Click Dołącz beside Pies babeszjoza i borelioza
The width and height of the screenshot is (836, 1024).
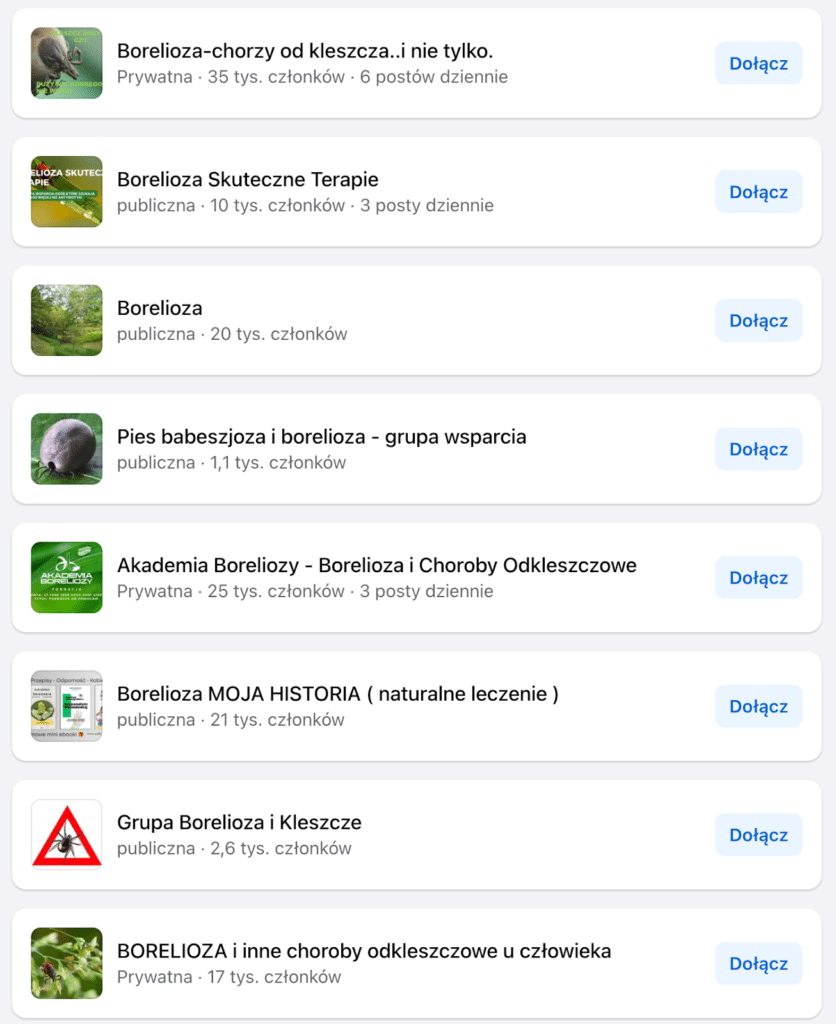click(x=758, y=449)
